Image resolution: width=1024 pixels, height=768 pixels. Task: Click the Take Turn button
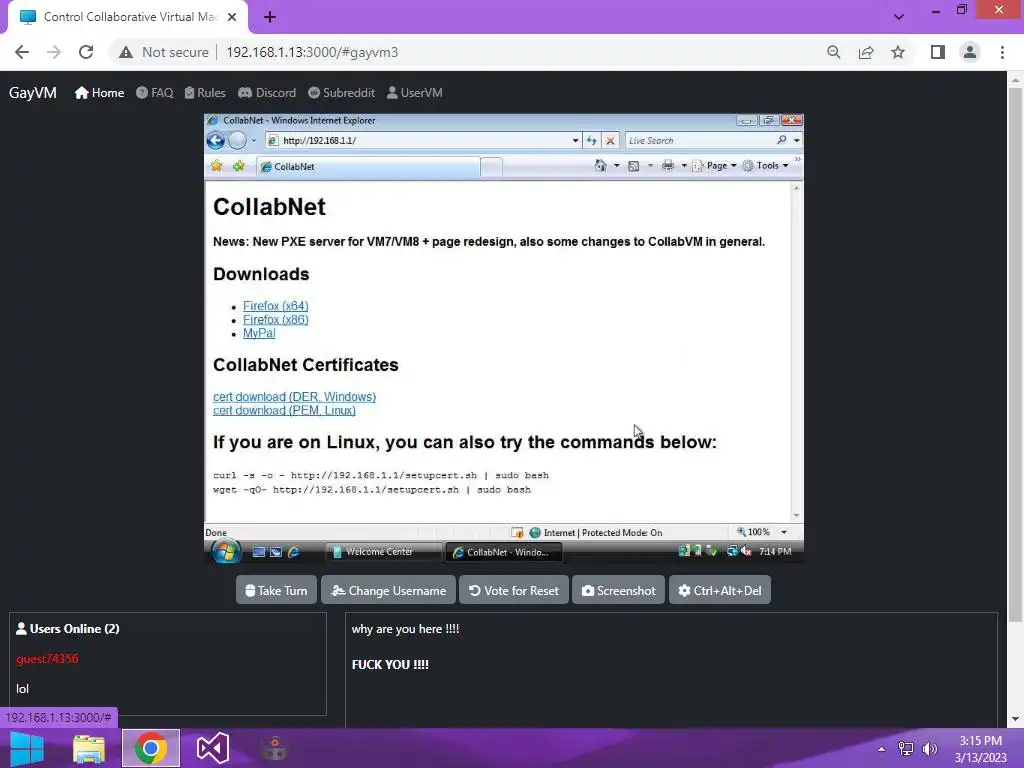coord(276,590)
